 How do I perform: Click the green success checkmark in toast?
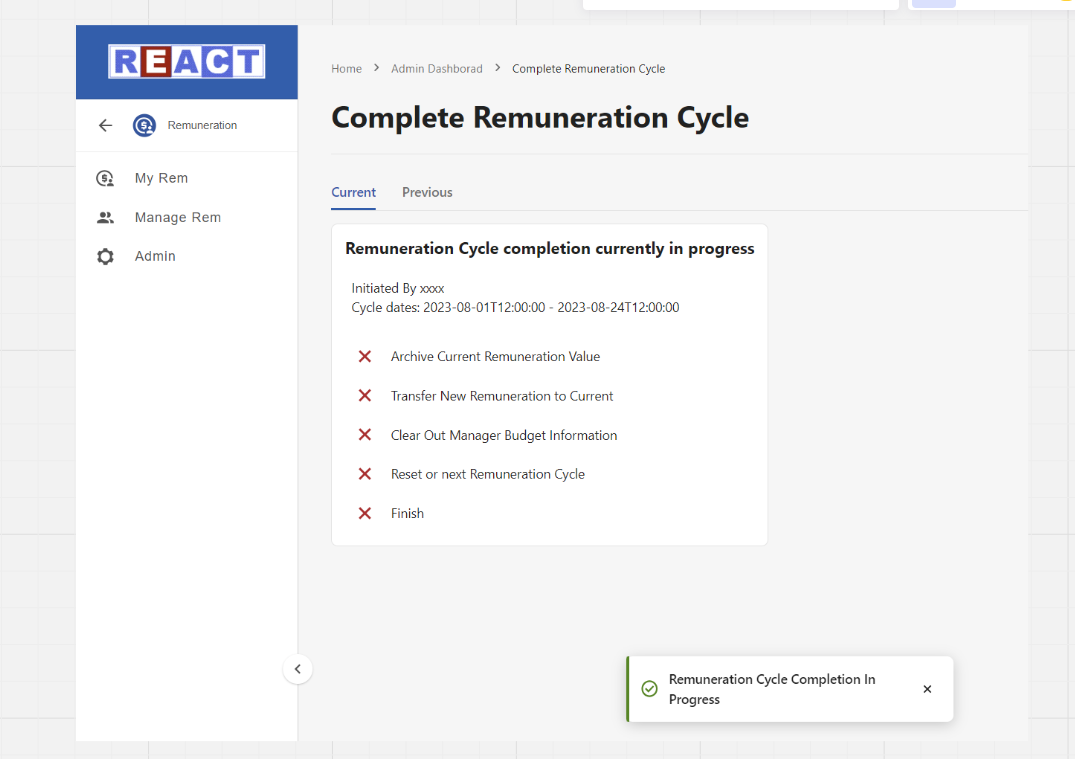click(649, 689)
